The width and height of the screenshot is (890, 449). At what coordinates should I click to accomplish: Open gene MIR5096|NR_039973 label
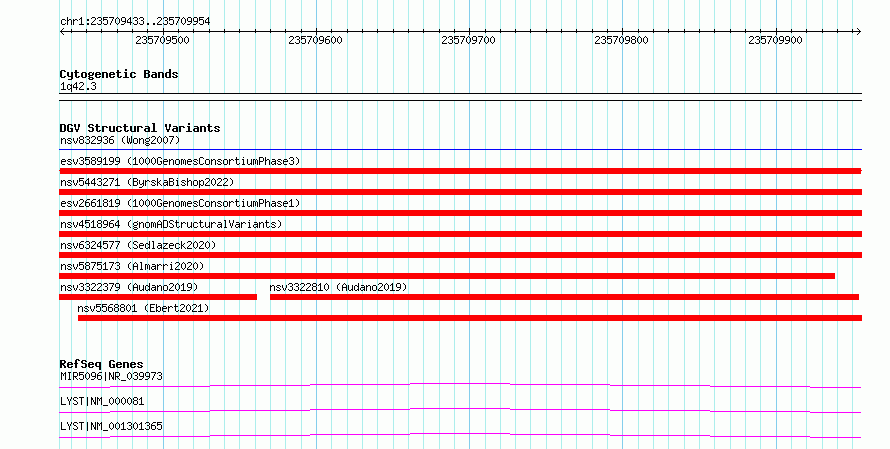coord(111,376)
